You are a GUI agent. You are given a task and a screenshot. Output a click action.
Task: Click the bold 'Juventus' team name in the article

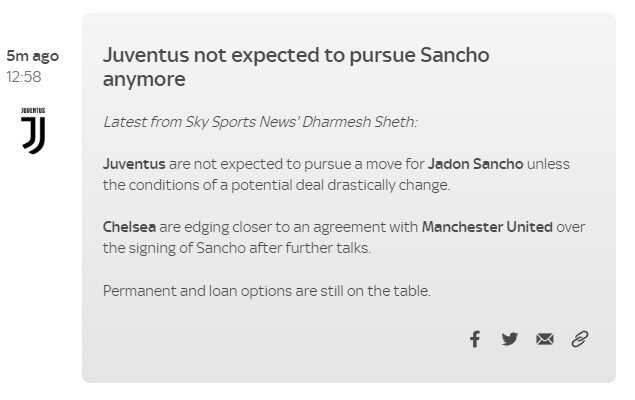pos(134,164)
